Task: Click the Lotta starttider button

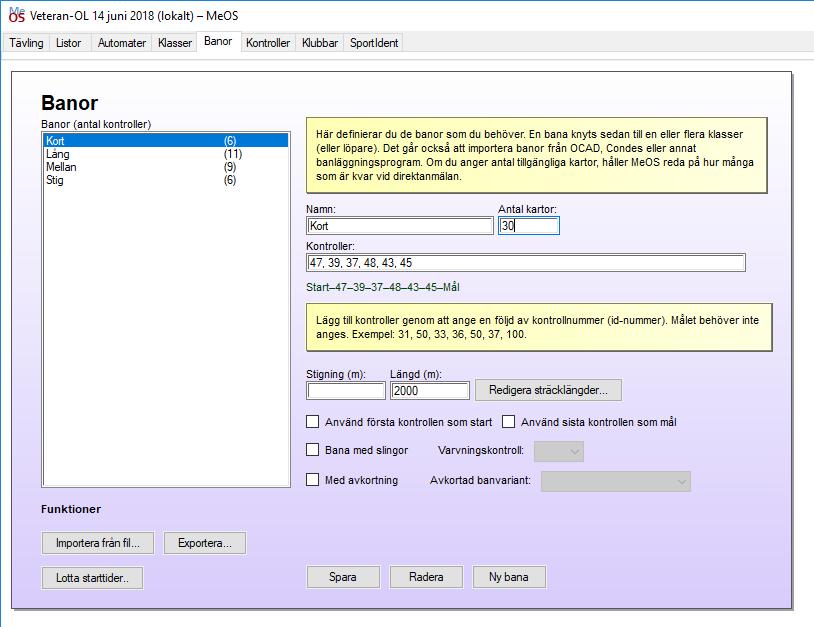Action: pos(92,578)
